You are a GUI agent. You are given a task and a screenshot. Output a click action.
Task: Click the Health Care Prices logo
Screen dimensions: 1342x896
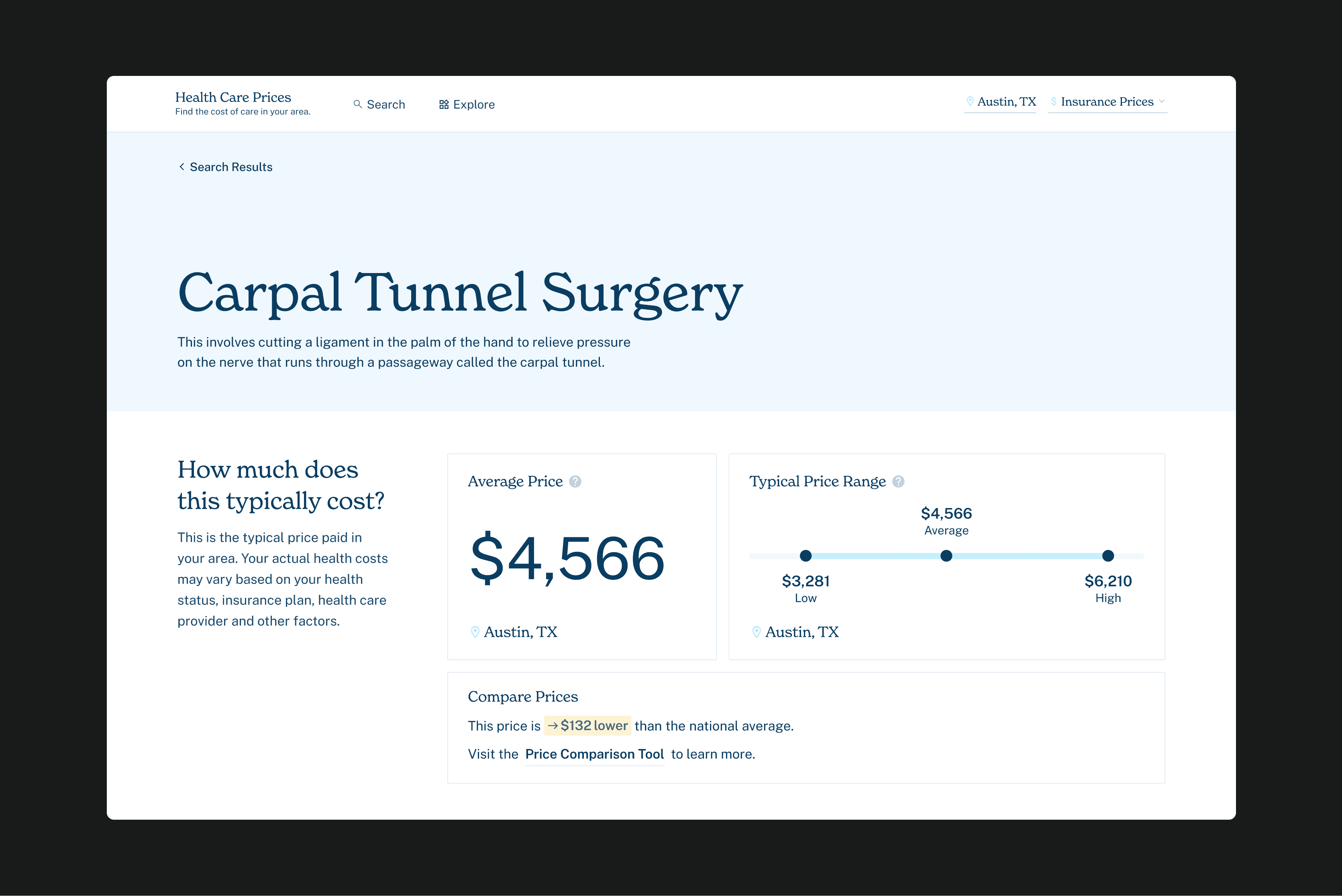pos(233,97)
